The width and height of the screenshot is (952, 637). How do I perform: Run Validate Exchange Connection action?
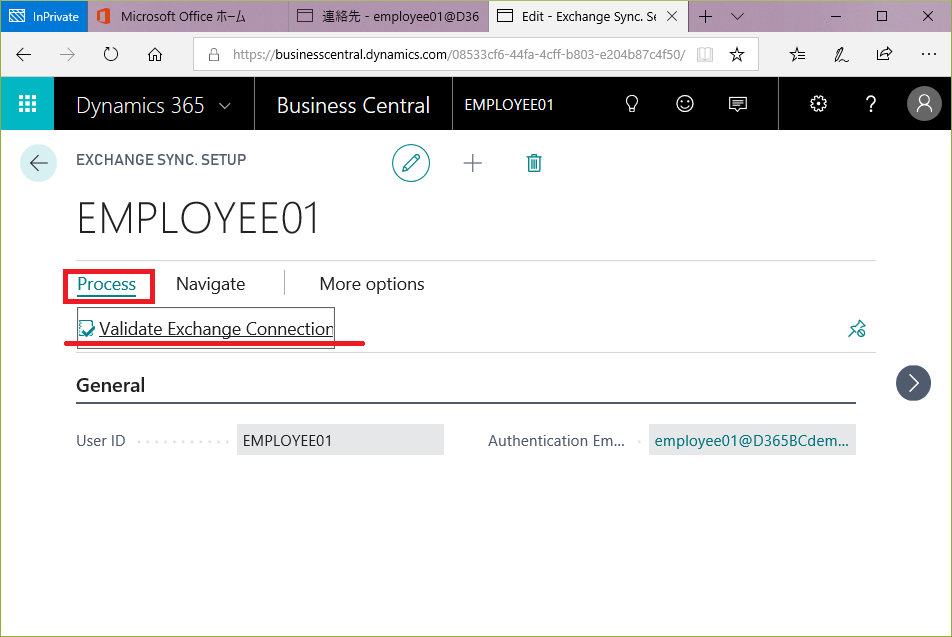pos(206,329)
